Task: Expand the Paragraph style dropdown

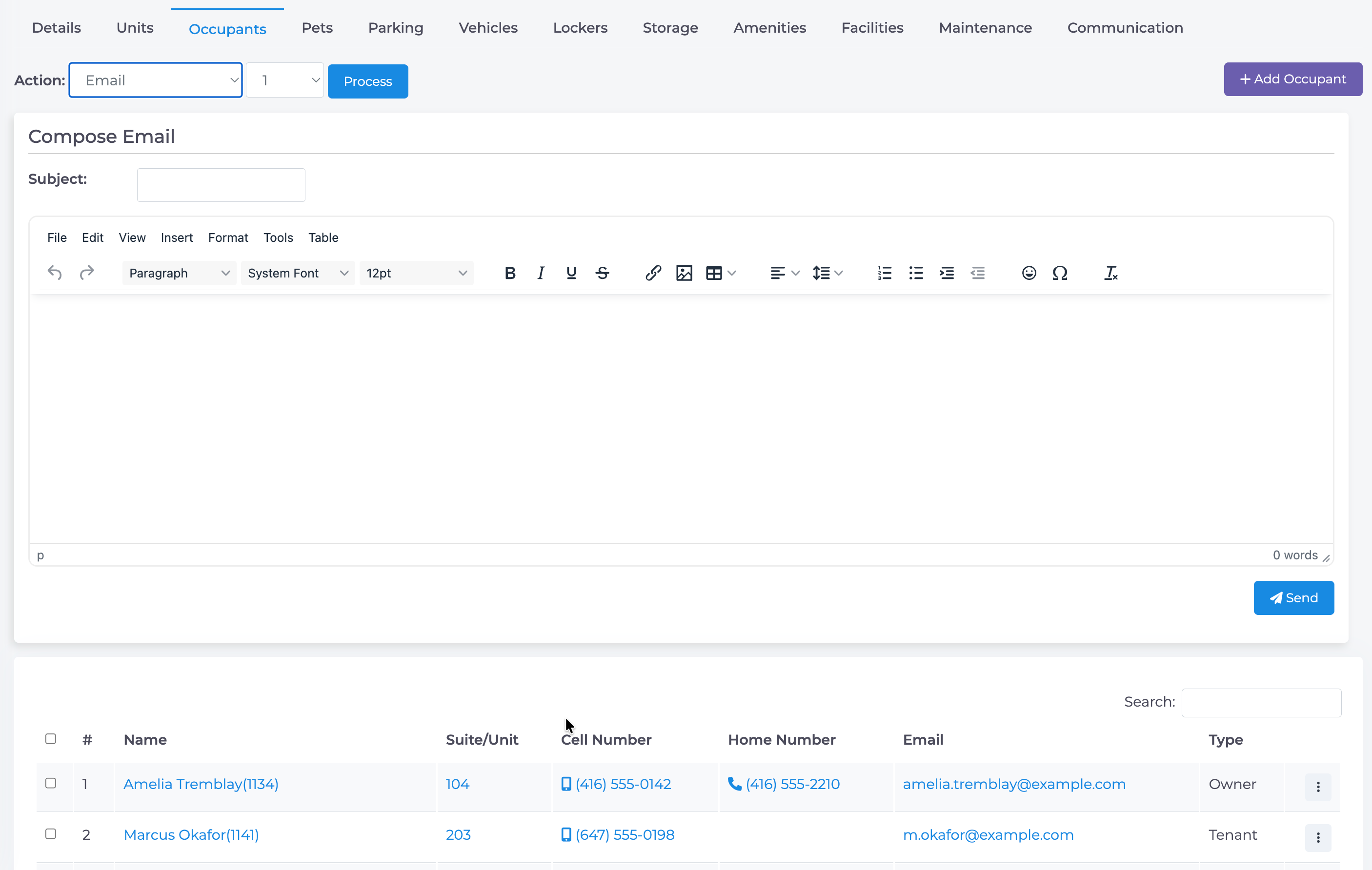Action: point(179,273)
